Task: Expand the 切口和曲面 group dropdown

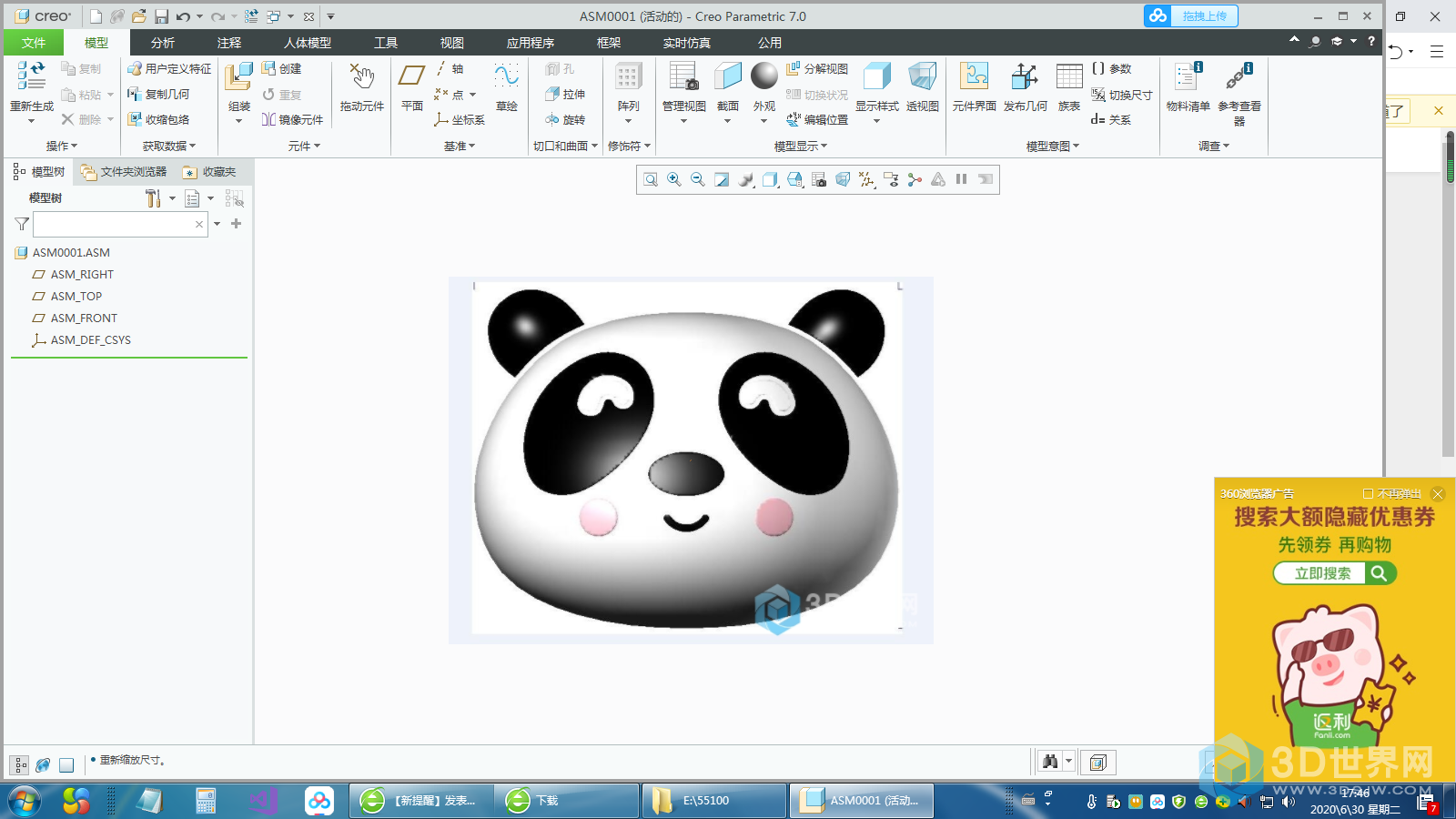Action: click(x=565, y=146)
